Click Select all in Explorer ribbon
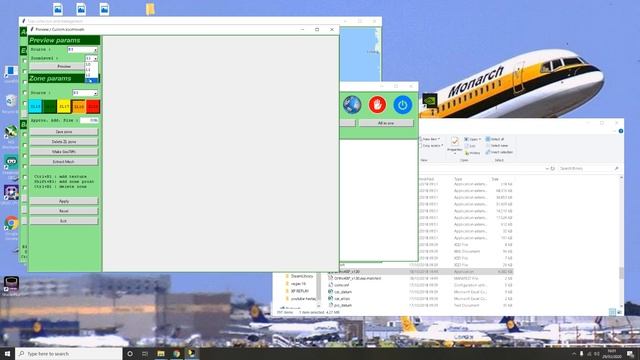Image resolution: width=640 pixels, height=360 pixels. [x=495, y=139]
